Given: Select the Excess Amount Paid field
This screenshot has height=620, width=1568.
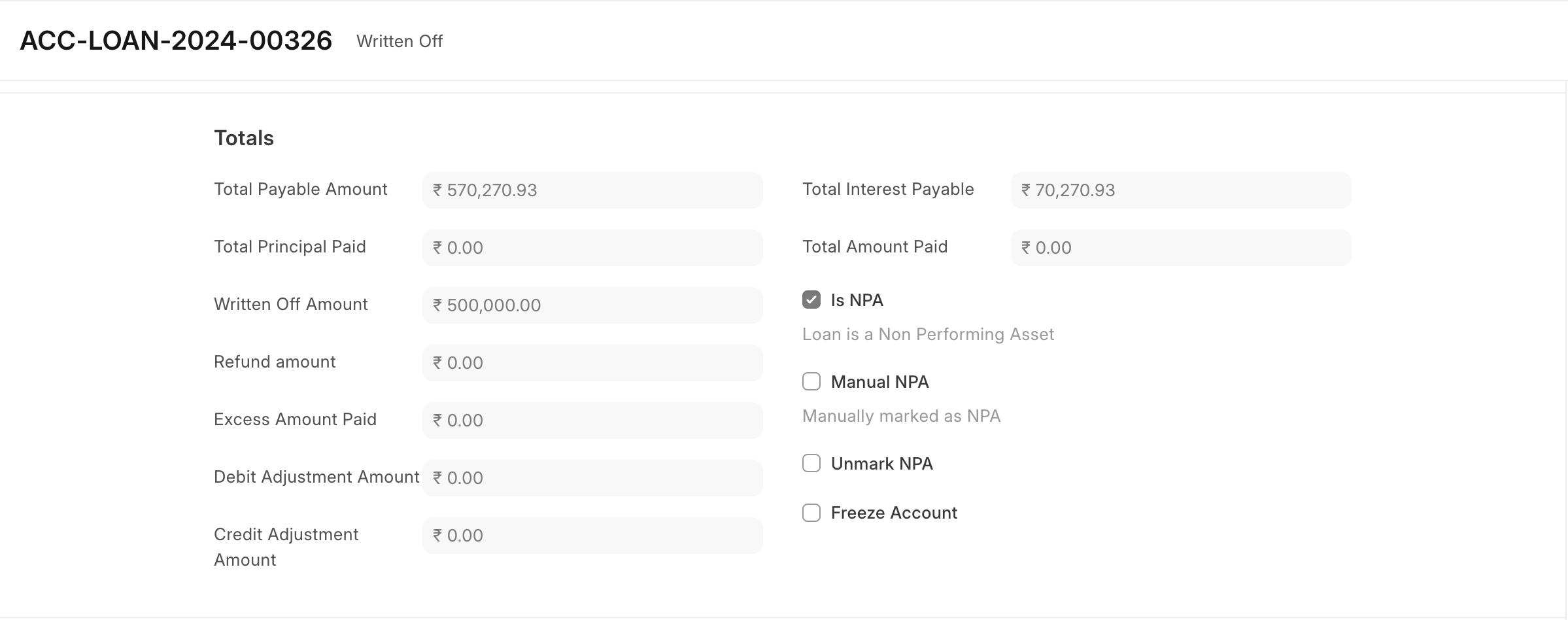Looking at the screenshot, I should coord(592,421).
